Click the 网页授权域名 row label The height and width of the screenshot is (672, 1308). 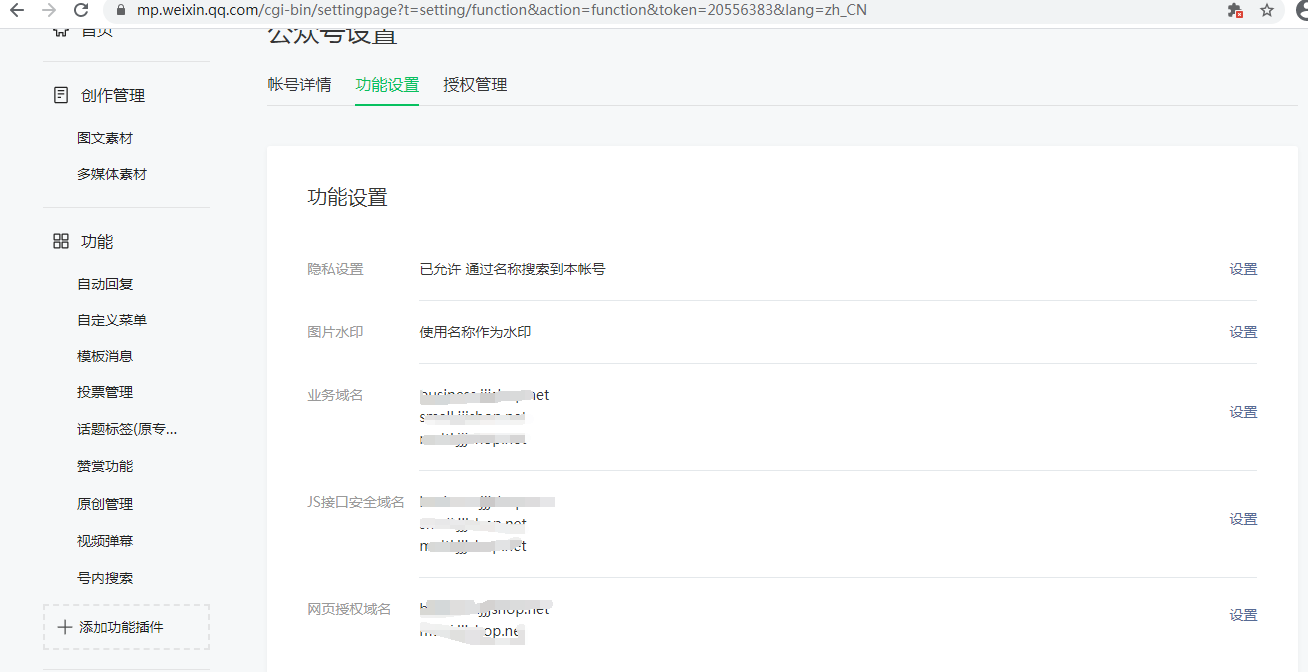coord(349,609)
